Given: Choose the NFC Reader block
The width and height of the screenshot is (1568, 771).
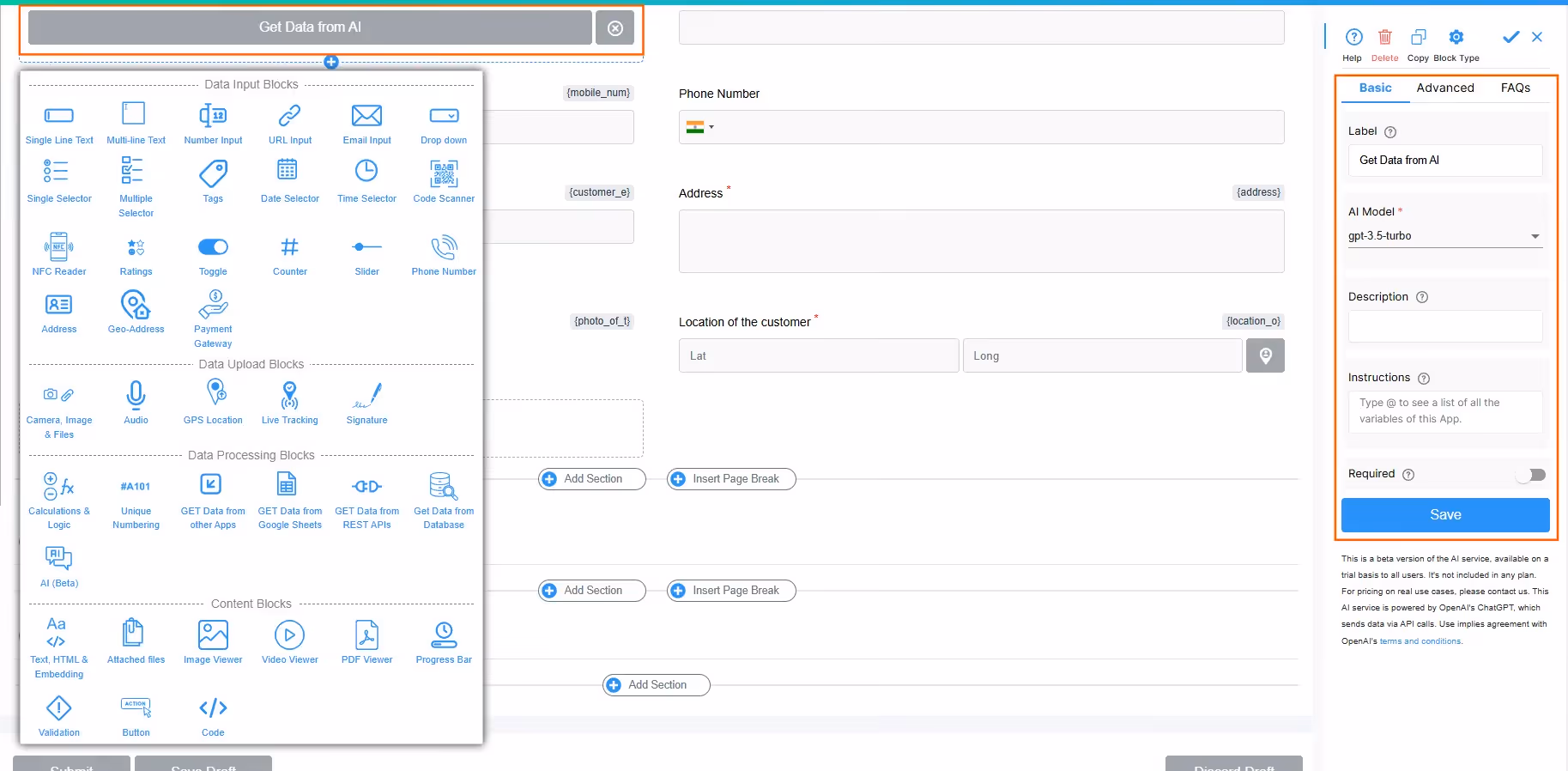Looking at the screenshot, I should click(x=59, y=254).
